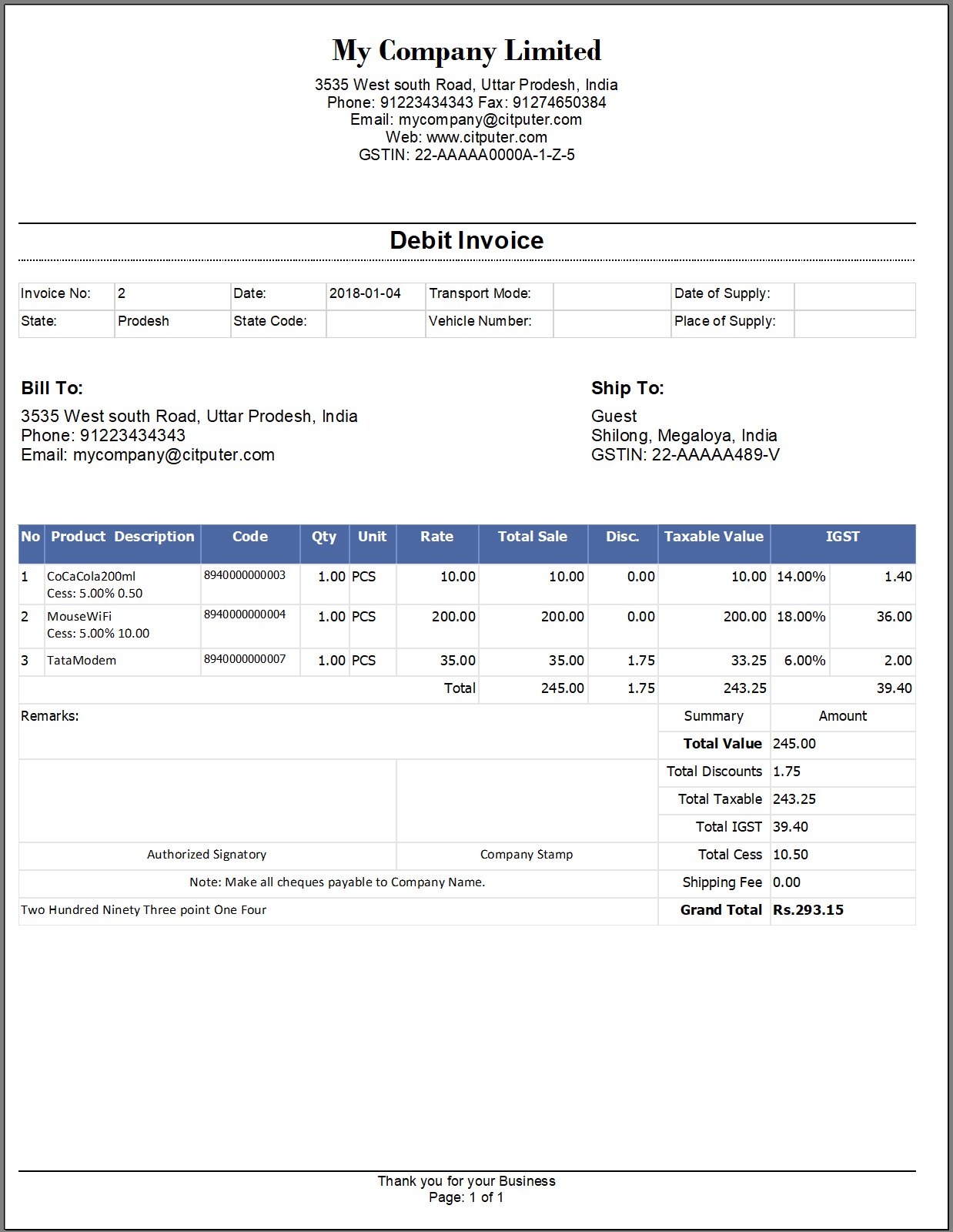Select the TataModem product name
Viewport: 953px width, 1232px height.
click(x=82, y=661)
